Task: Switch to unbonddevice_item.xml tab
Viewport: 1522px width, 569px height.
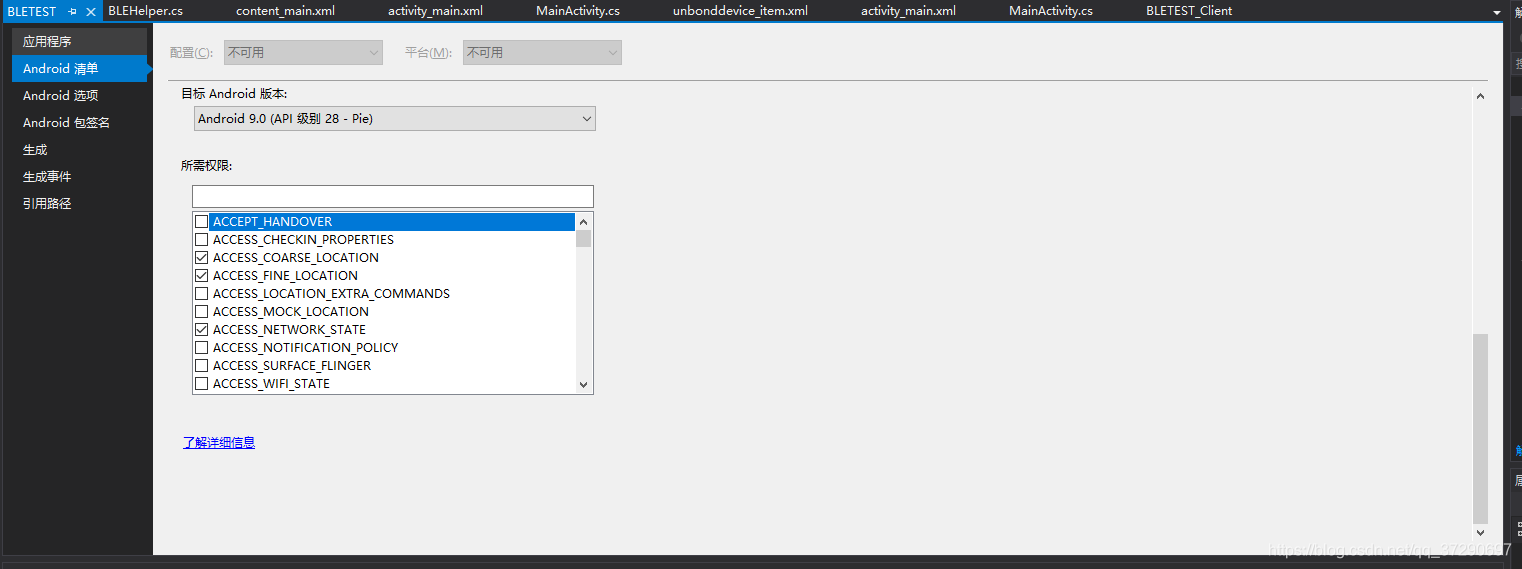Action: [x=740, y=11]
